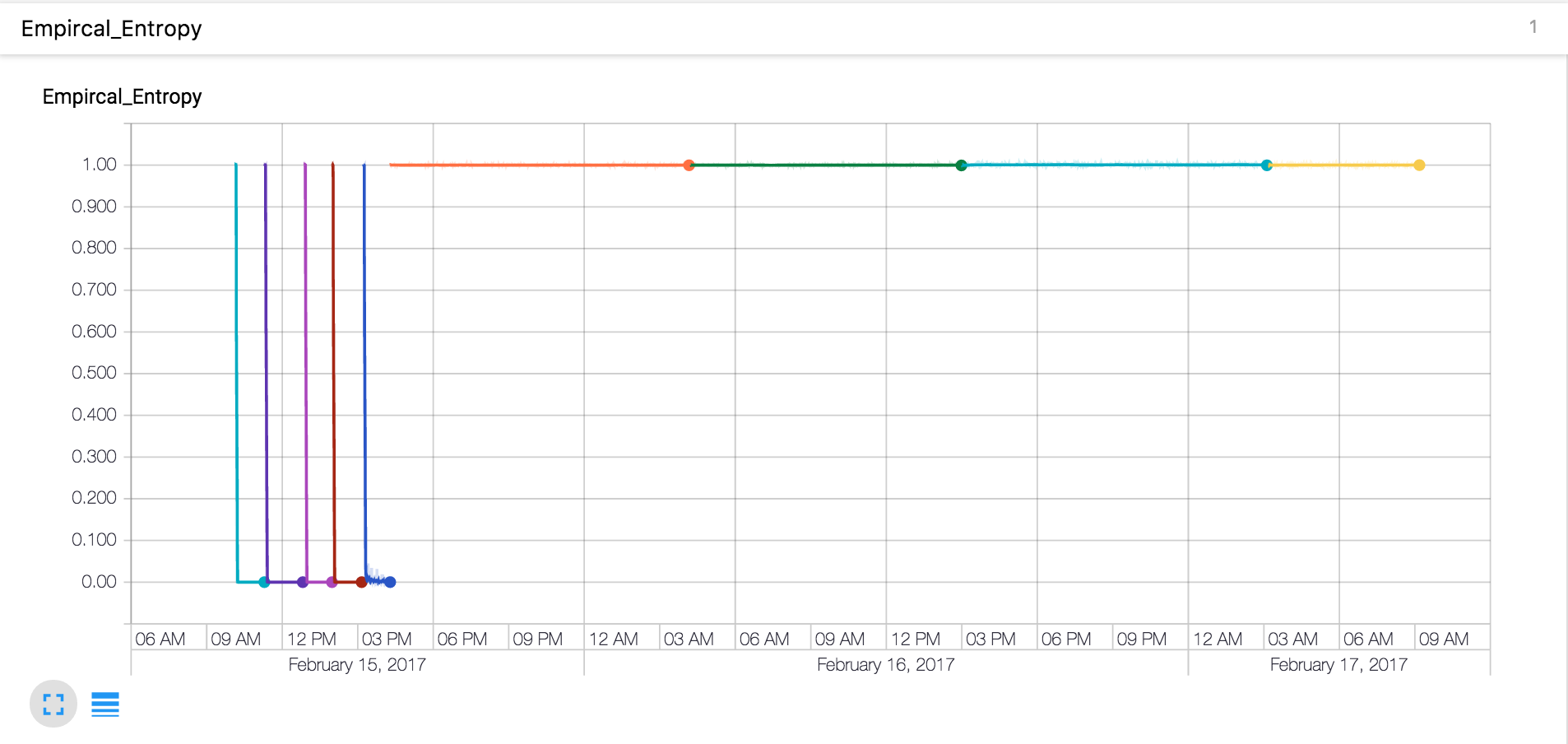This screenshot has width=1568, height=744.
Task: Click the blue run's endpoint marker at 0.00
Action: coord(391,582)
